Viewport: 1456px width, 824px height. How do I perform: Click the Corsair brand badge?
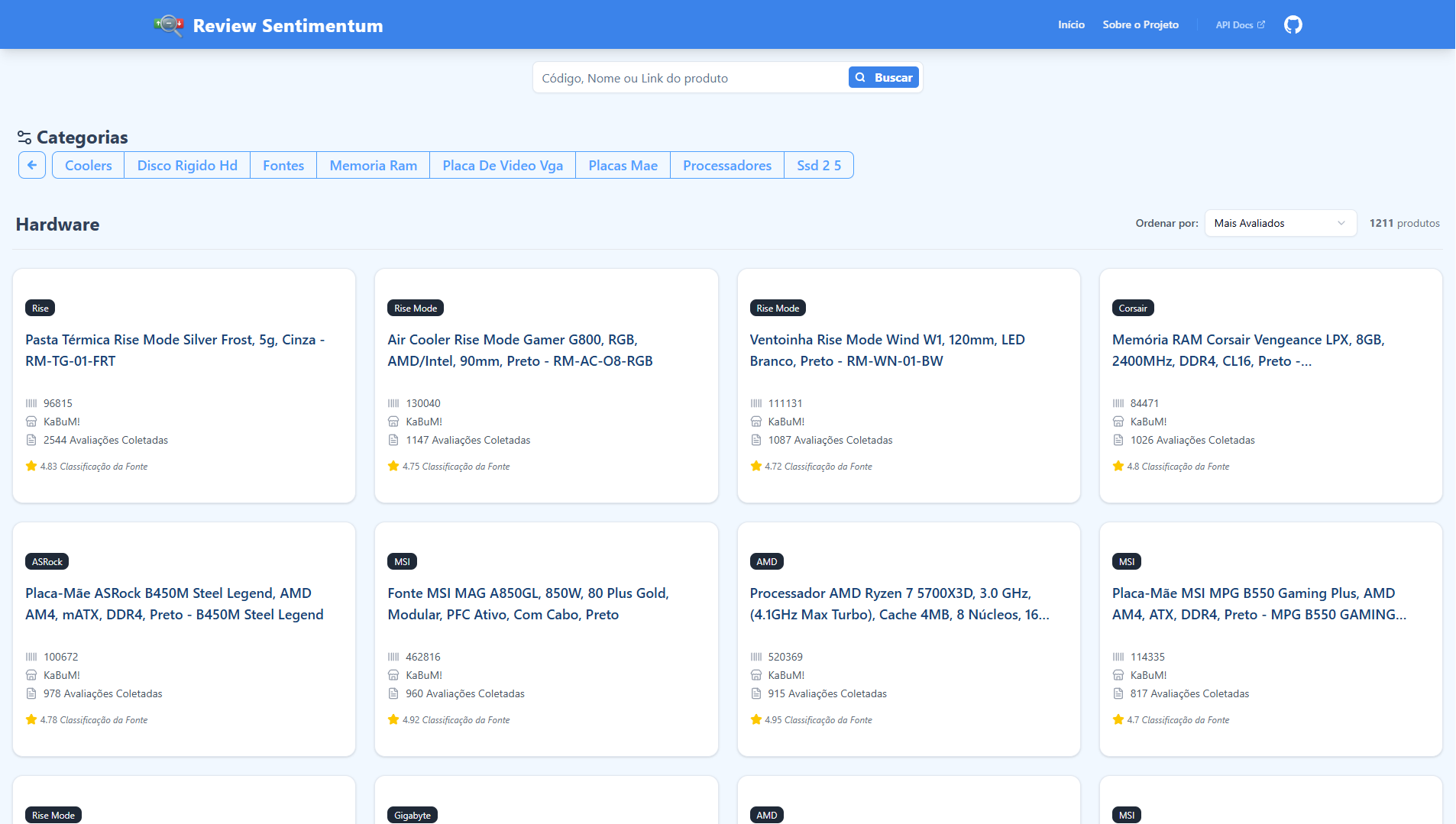click(1133, 308)
